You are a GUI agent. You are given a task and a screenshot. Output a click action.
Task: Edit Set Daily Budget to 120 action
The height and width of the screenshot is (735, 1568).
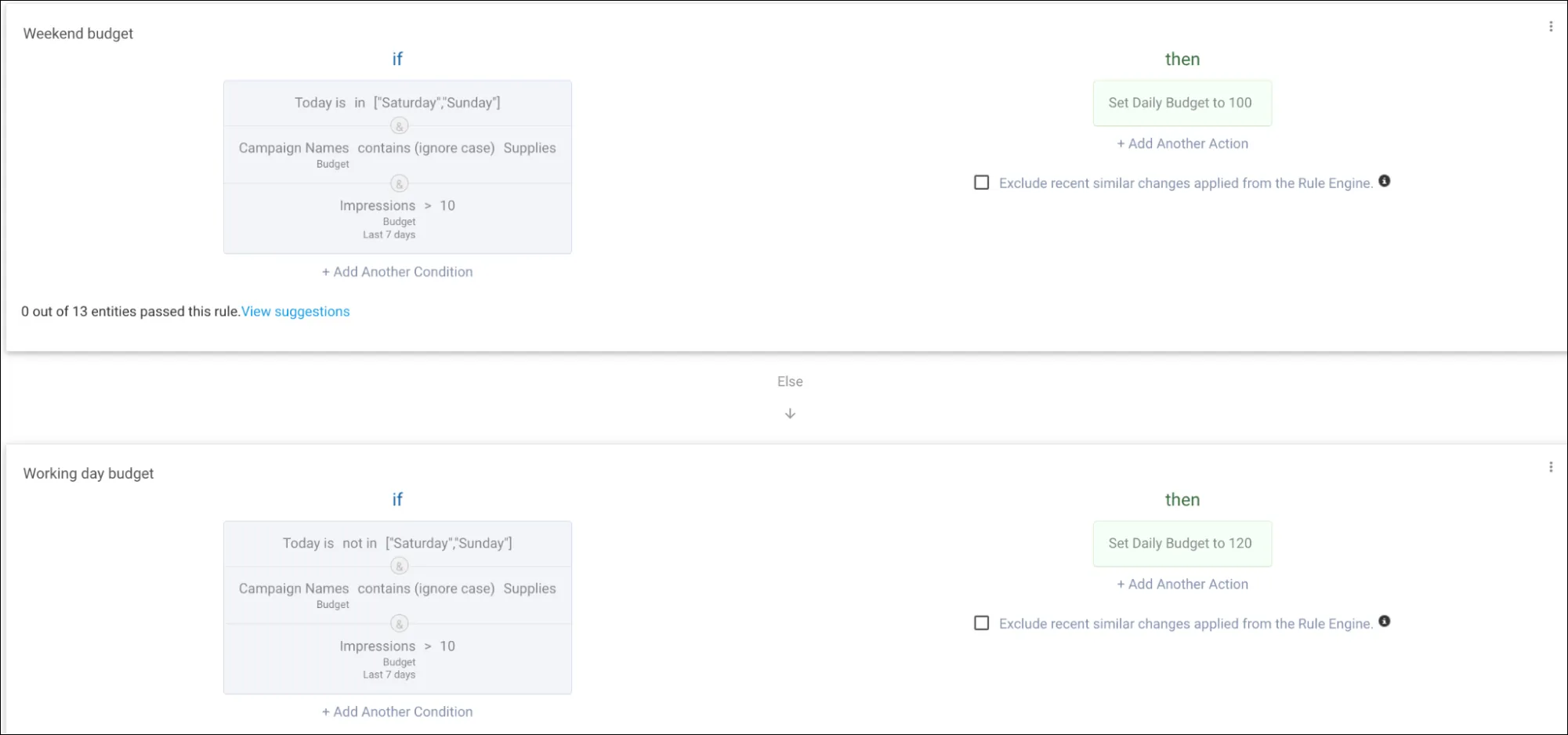click(1182, 543)
